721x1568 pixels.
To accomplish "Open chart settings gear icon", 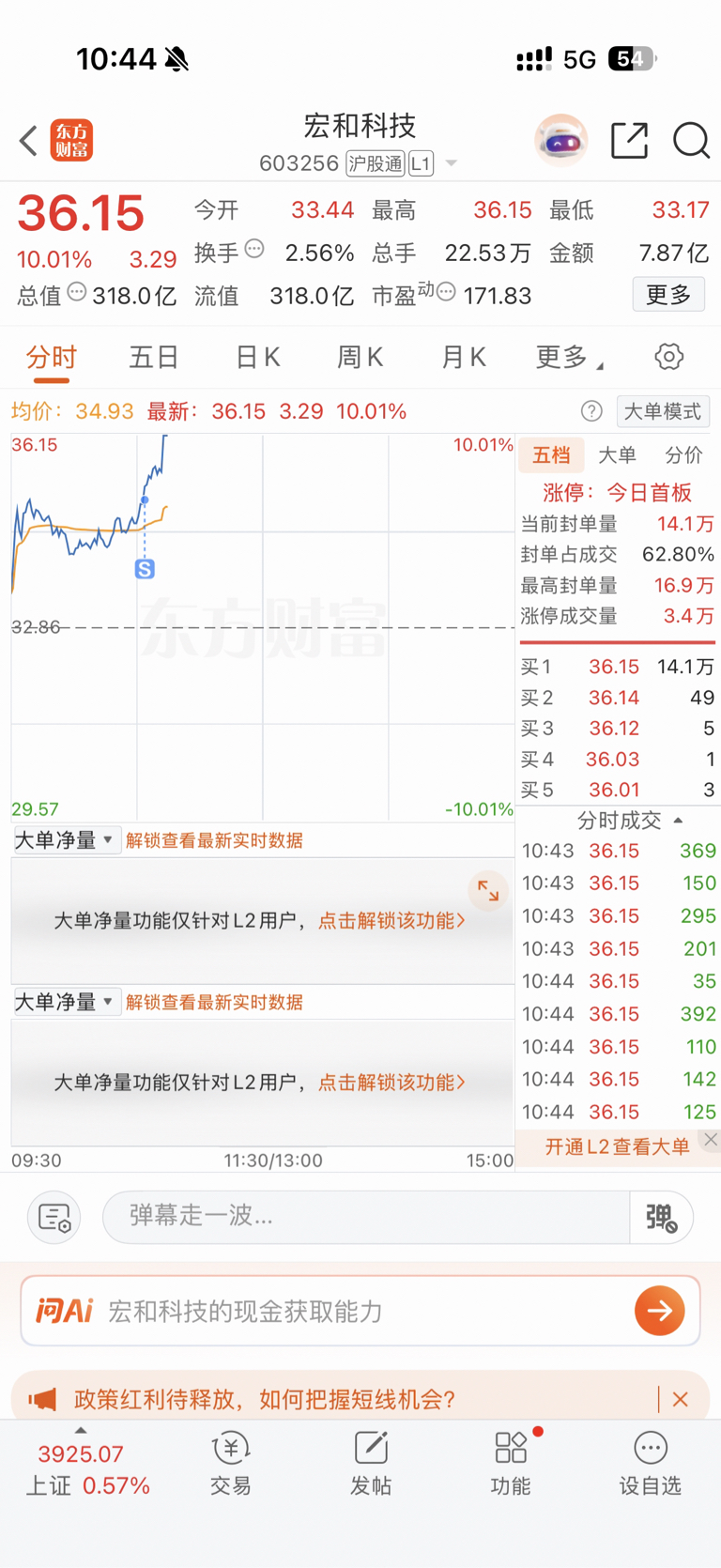I will coord(668,357).
